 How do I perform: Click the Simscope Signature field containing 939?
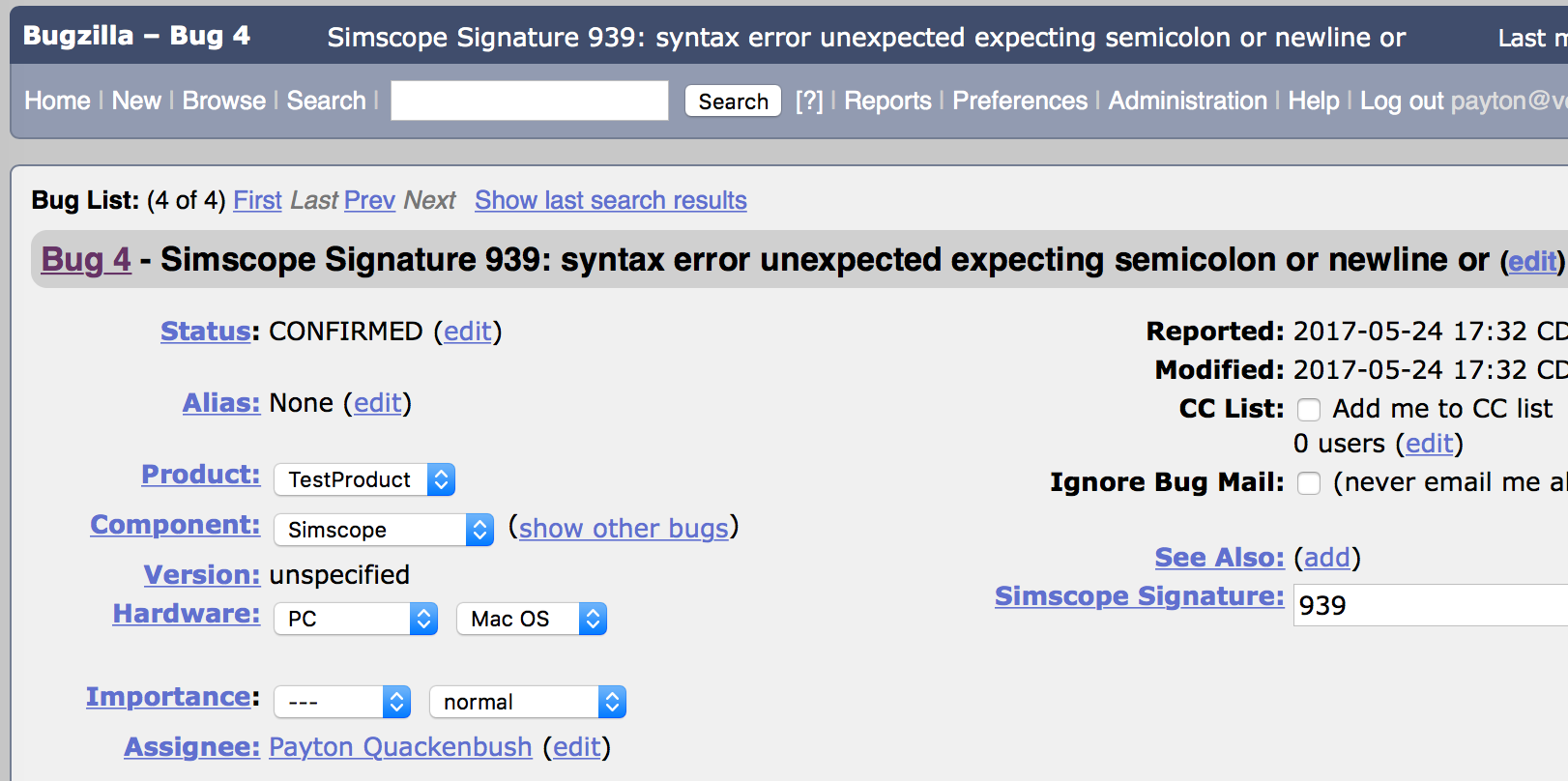click(x=1429, y=605)
